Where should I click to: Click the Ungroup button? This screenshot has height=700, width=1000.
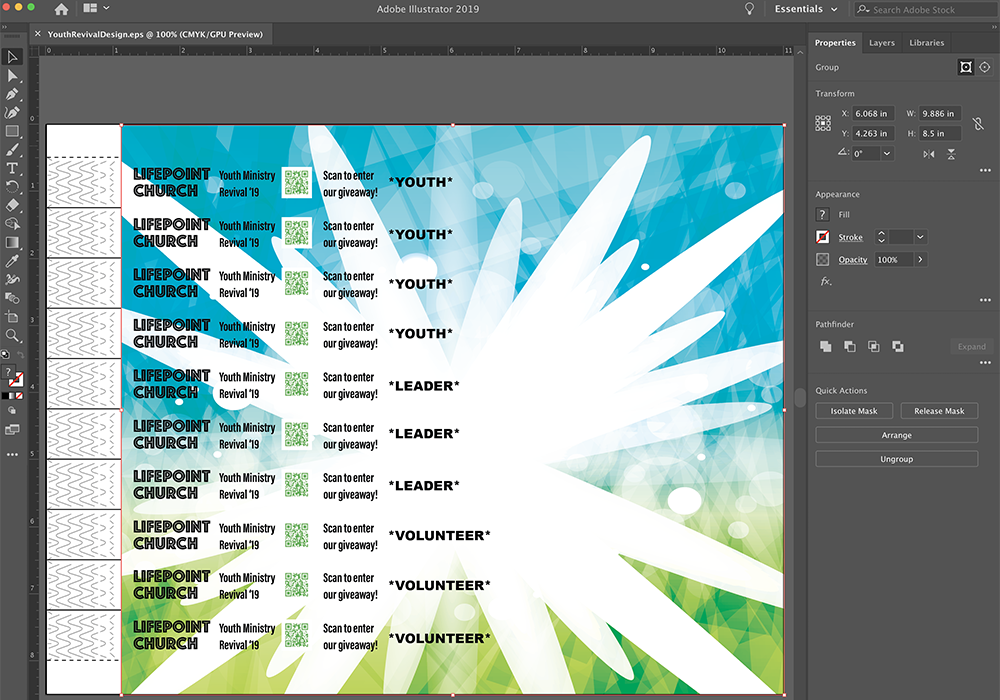click(897, 459)
